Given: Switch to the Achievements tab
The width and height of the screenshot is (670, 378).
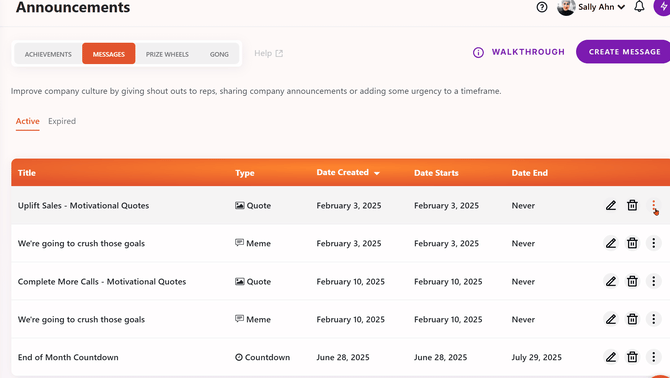Looking at the screenshot, I should [48, 54].
